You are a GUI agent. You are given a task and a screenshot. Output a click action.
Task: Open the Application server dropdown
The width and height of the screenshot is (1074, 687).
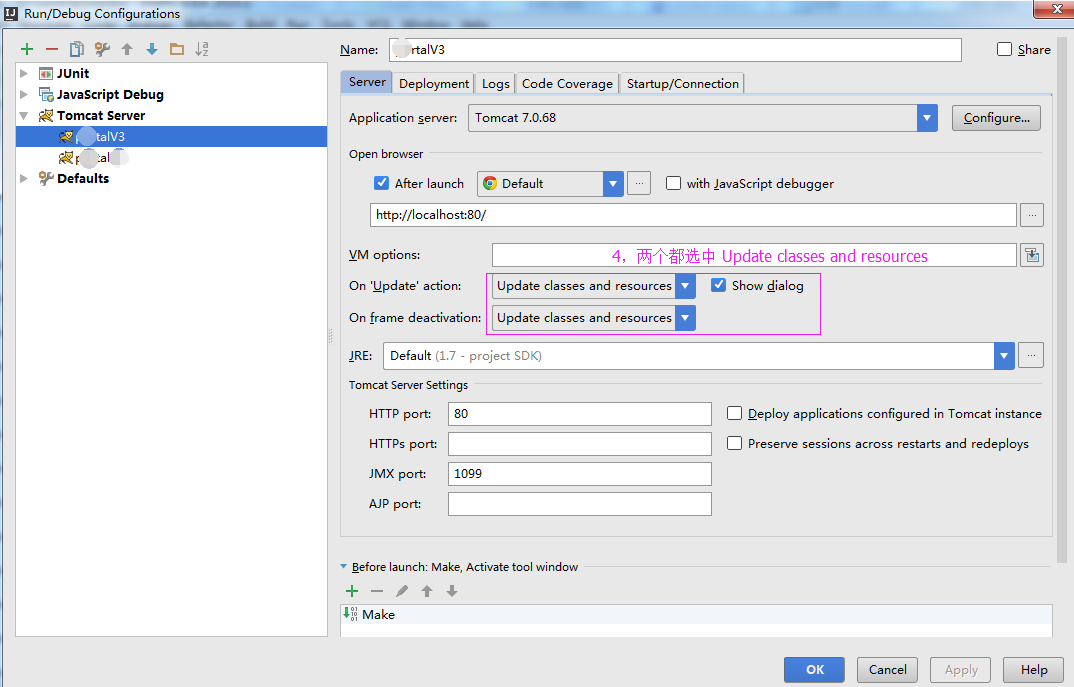[927, 118]
